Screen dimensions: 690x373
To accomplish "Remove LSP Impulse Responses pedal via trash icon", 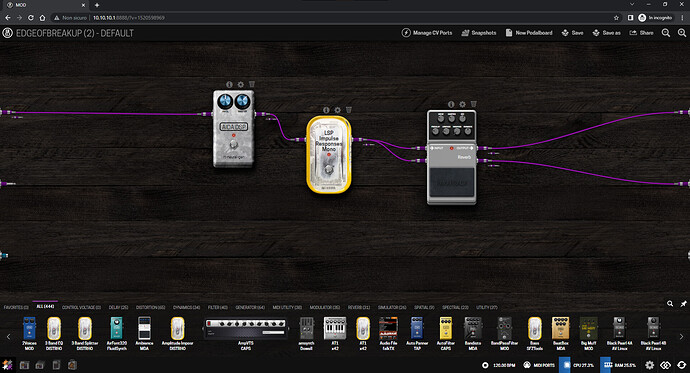I will pyautogui.click(x=349, y=110).
